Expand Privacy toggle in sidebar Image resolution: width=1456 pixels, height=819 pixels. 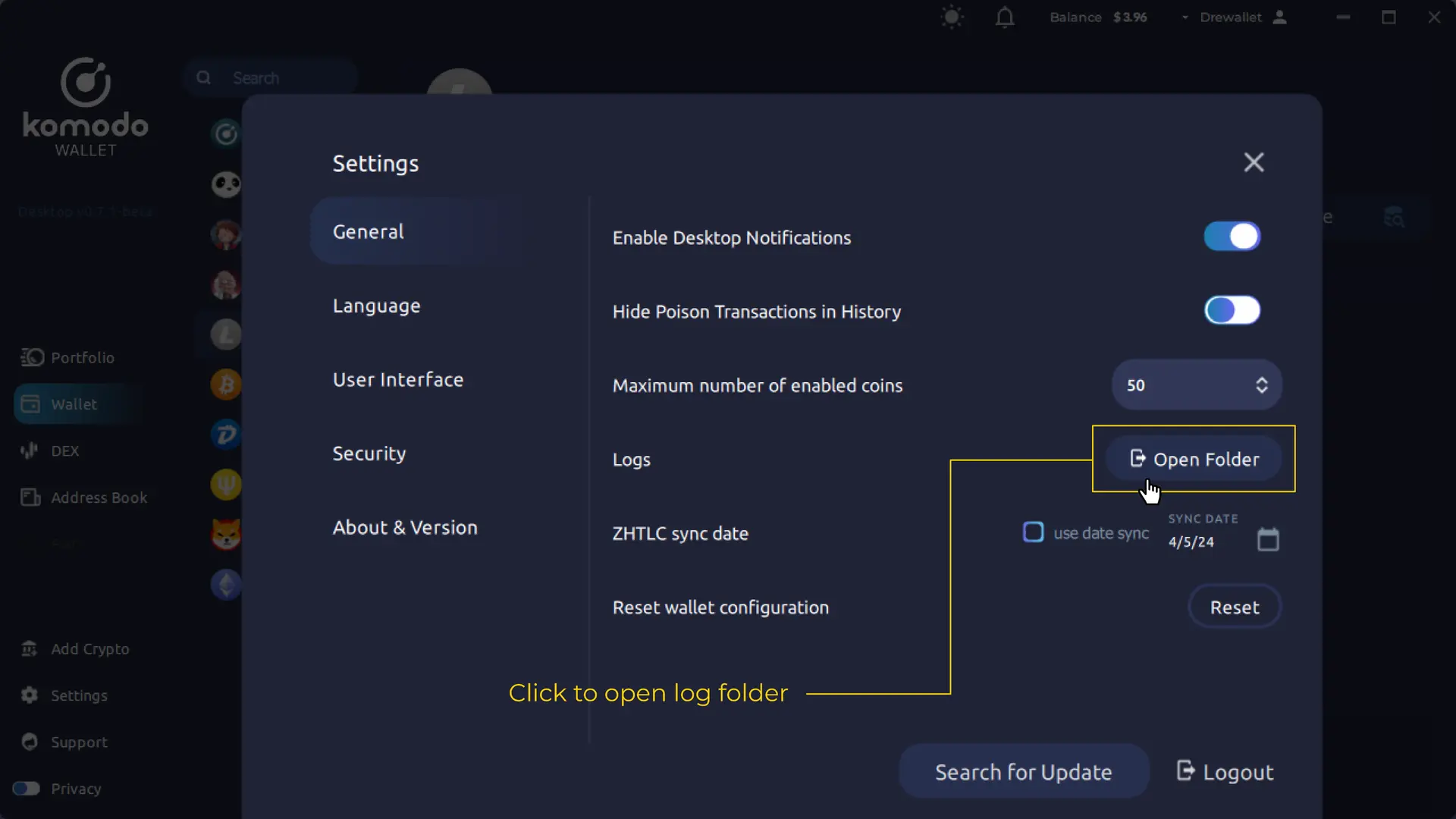point(26,788)
